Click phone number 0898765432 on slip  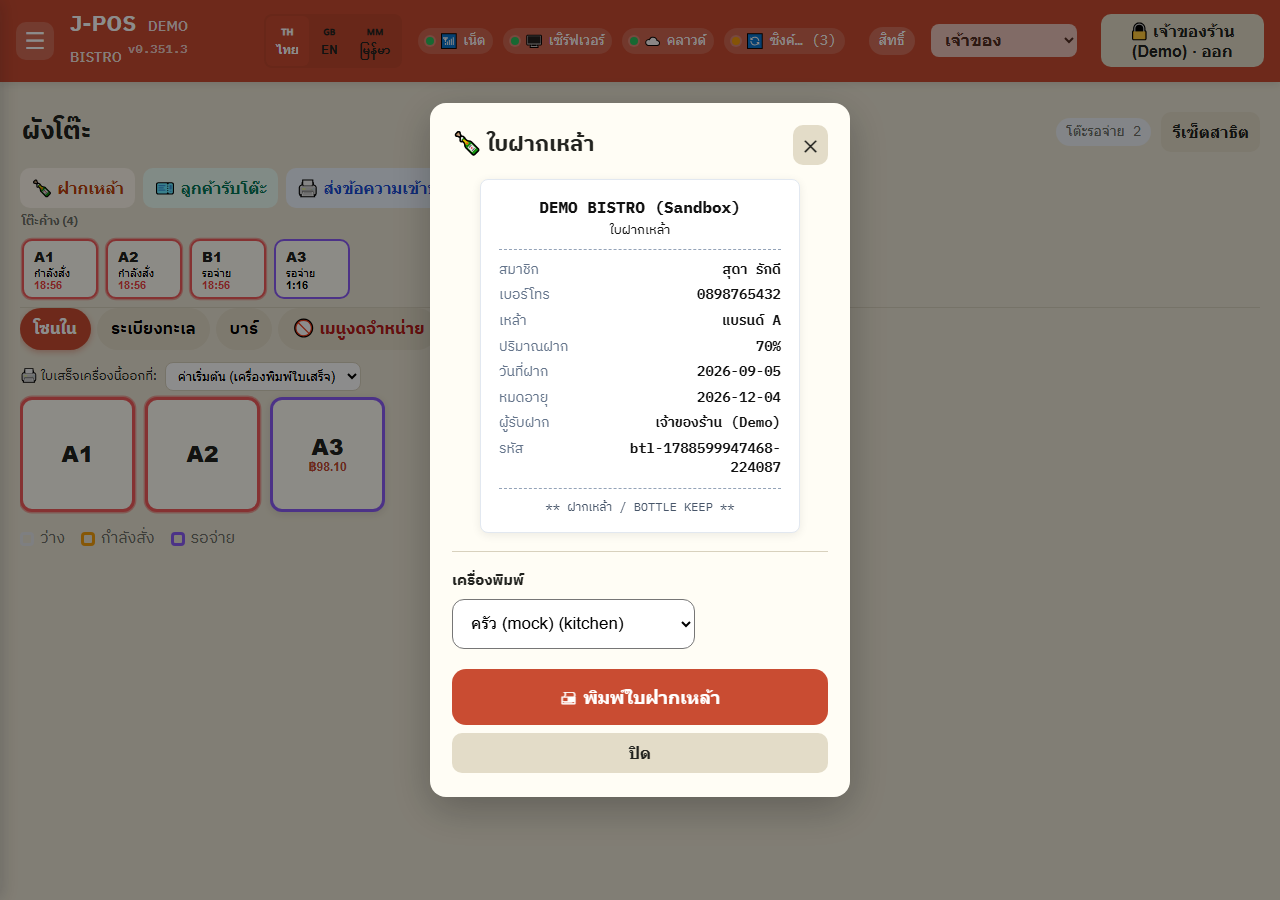(739, 294)
